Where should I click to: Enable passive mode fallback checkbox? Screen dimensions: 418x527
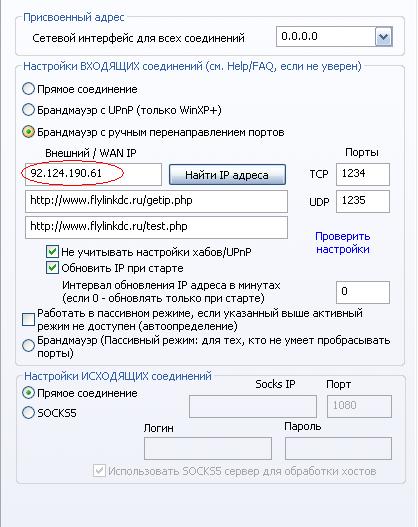(x=28, y=320)
